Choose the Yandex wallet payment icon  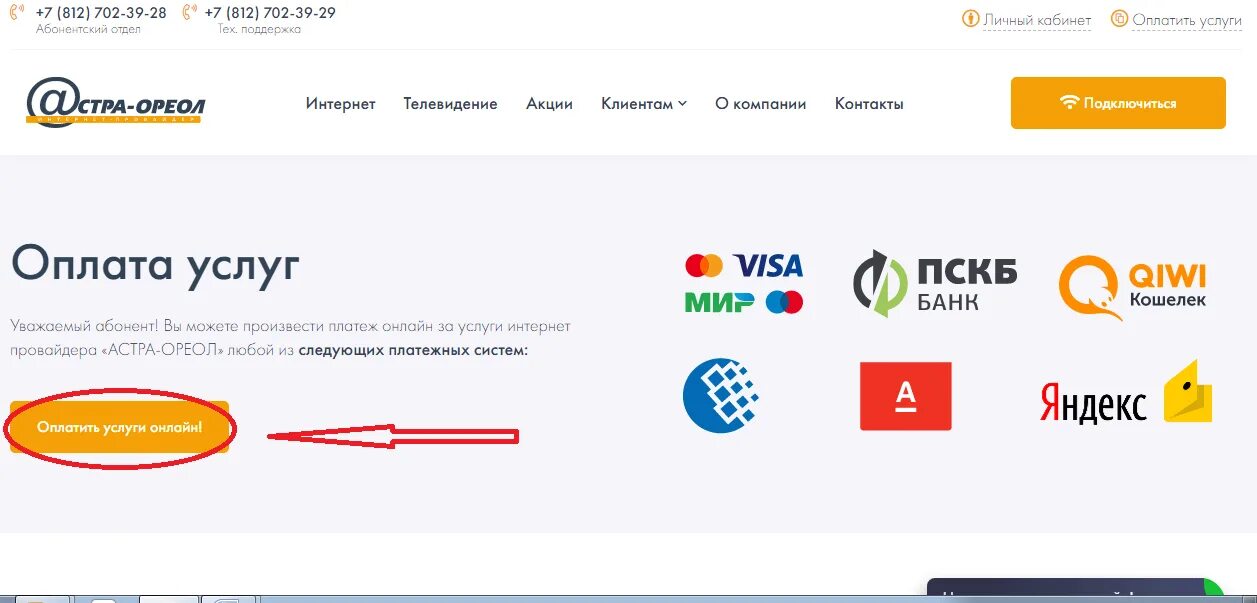(1126, 394)
